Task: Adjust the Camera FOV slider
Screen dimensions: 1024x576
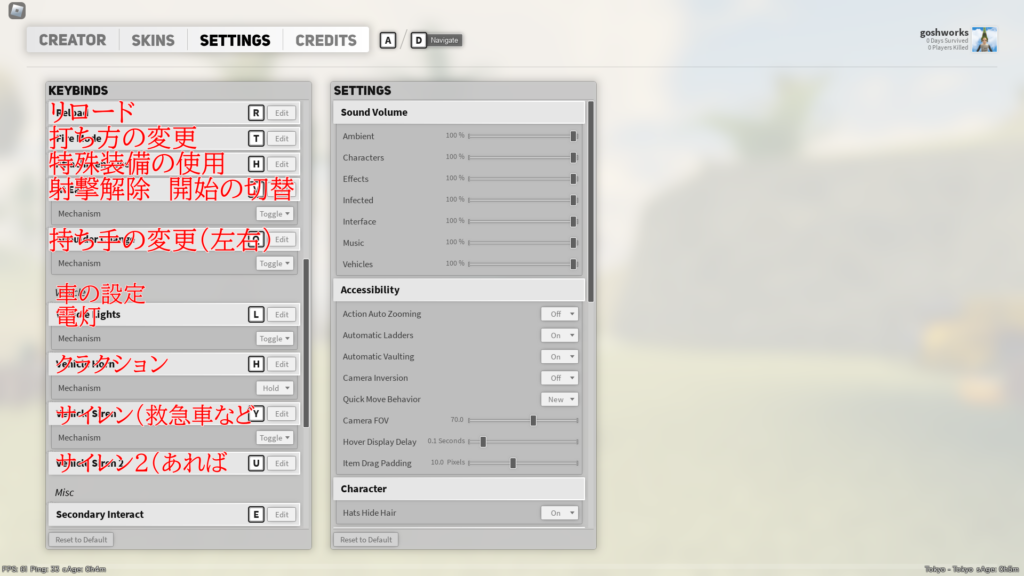Action: (533, 420)
